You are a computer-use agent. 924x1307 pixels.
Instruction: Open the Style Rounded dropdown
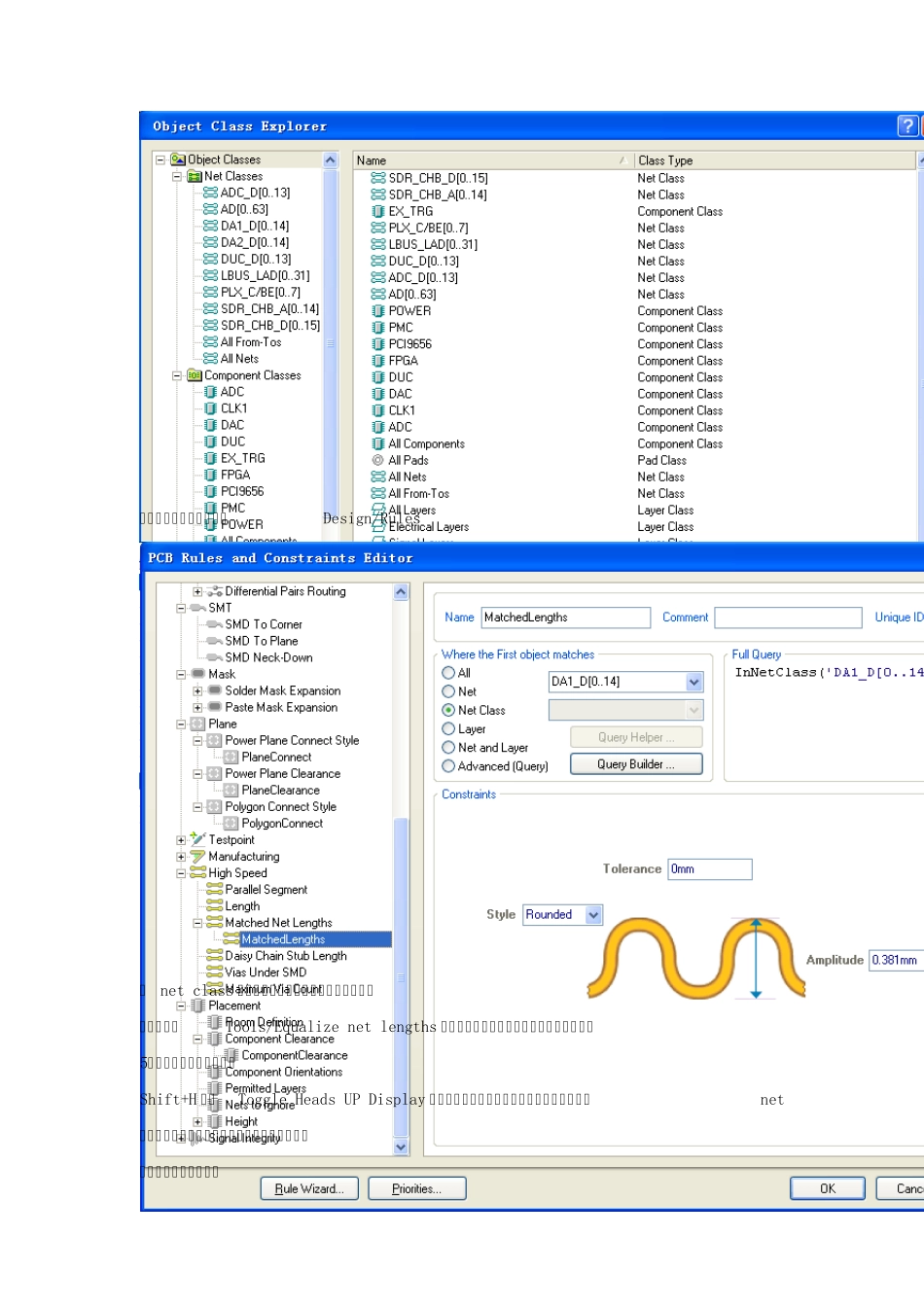coord(593,915)
